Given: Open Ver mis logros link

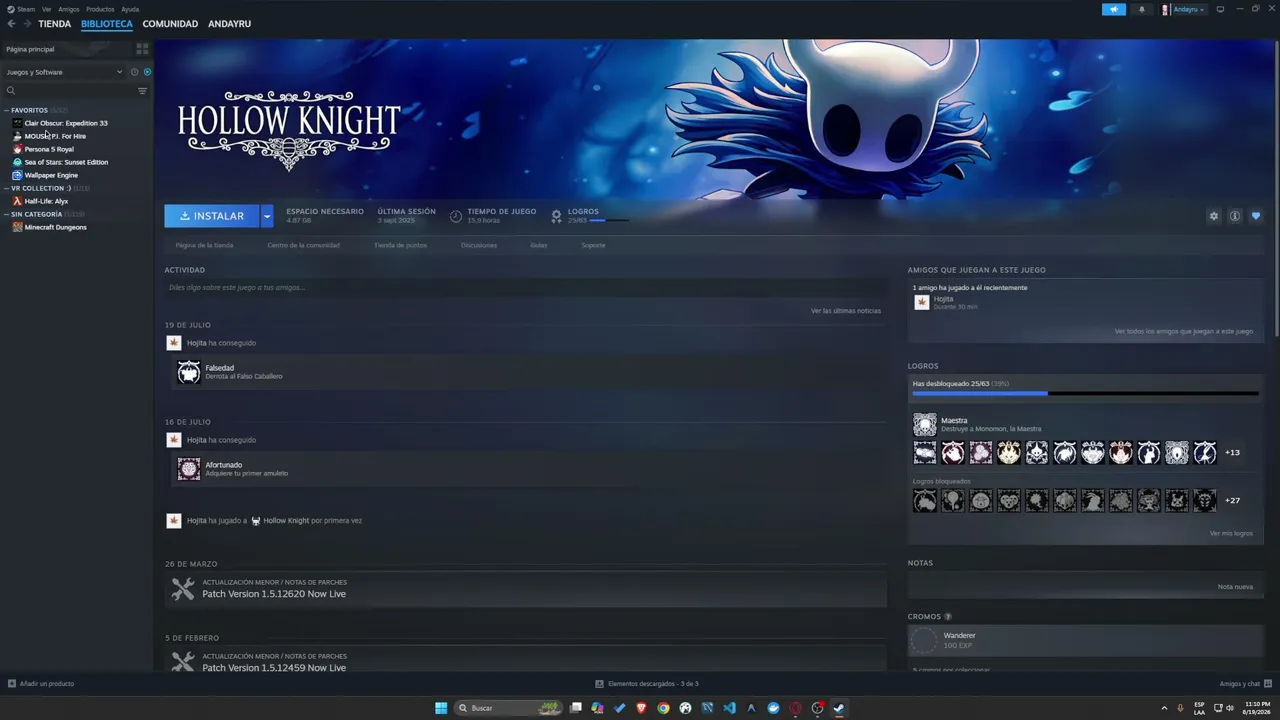Looking at the screenshot, I should [1231, 534].
